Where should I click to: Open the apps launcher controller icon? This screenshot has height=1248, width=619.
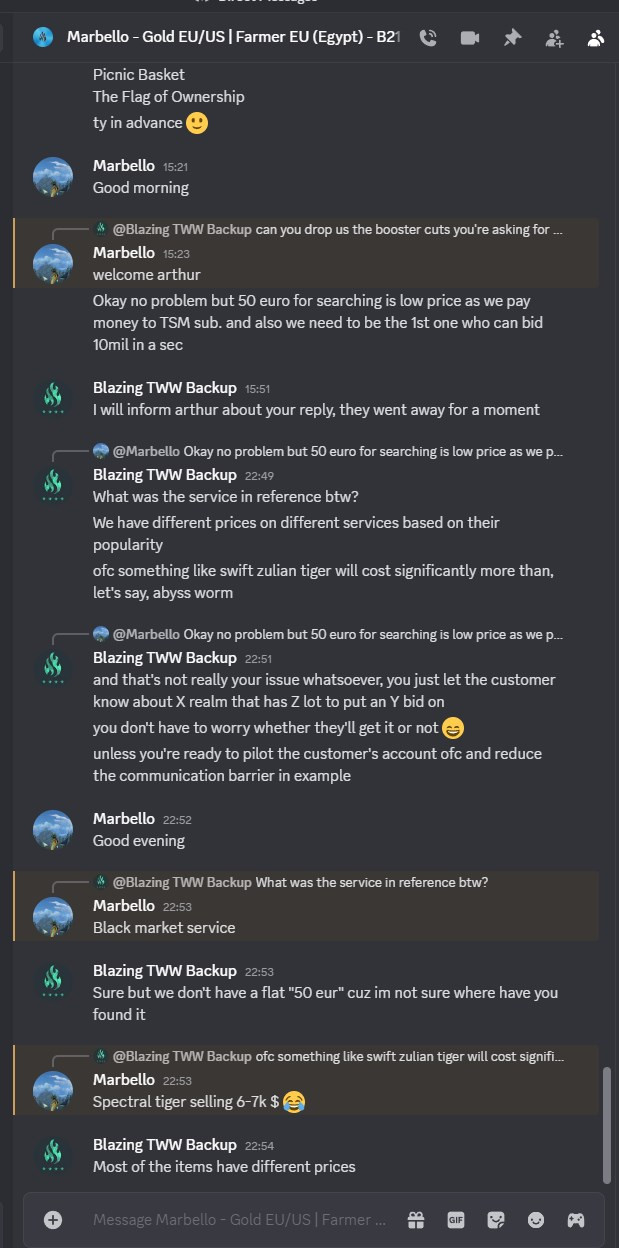coord(576,1219)
